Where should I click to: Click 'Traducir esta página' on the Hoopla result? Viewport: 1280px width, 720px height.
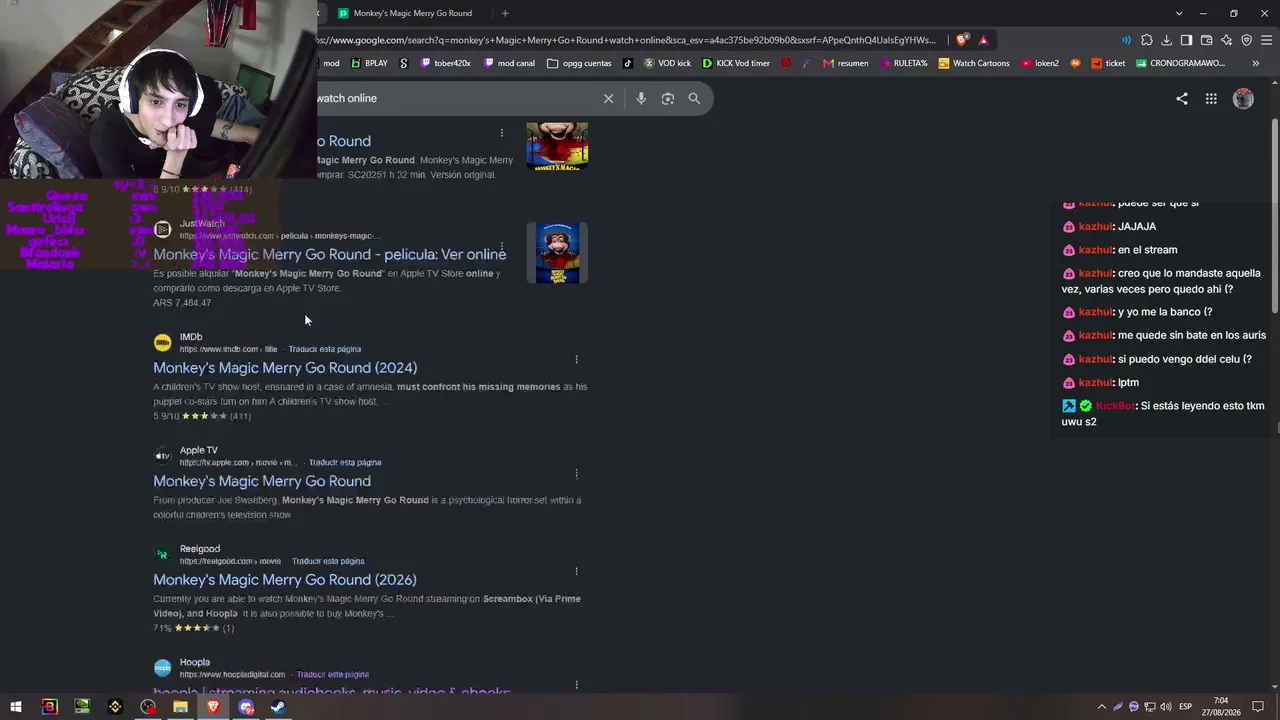tap(333, 675)
